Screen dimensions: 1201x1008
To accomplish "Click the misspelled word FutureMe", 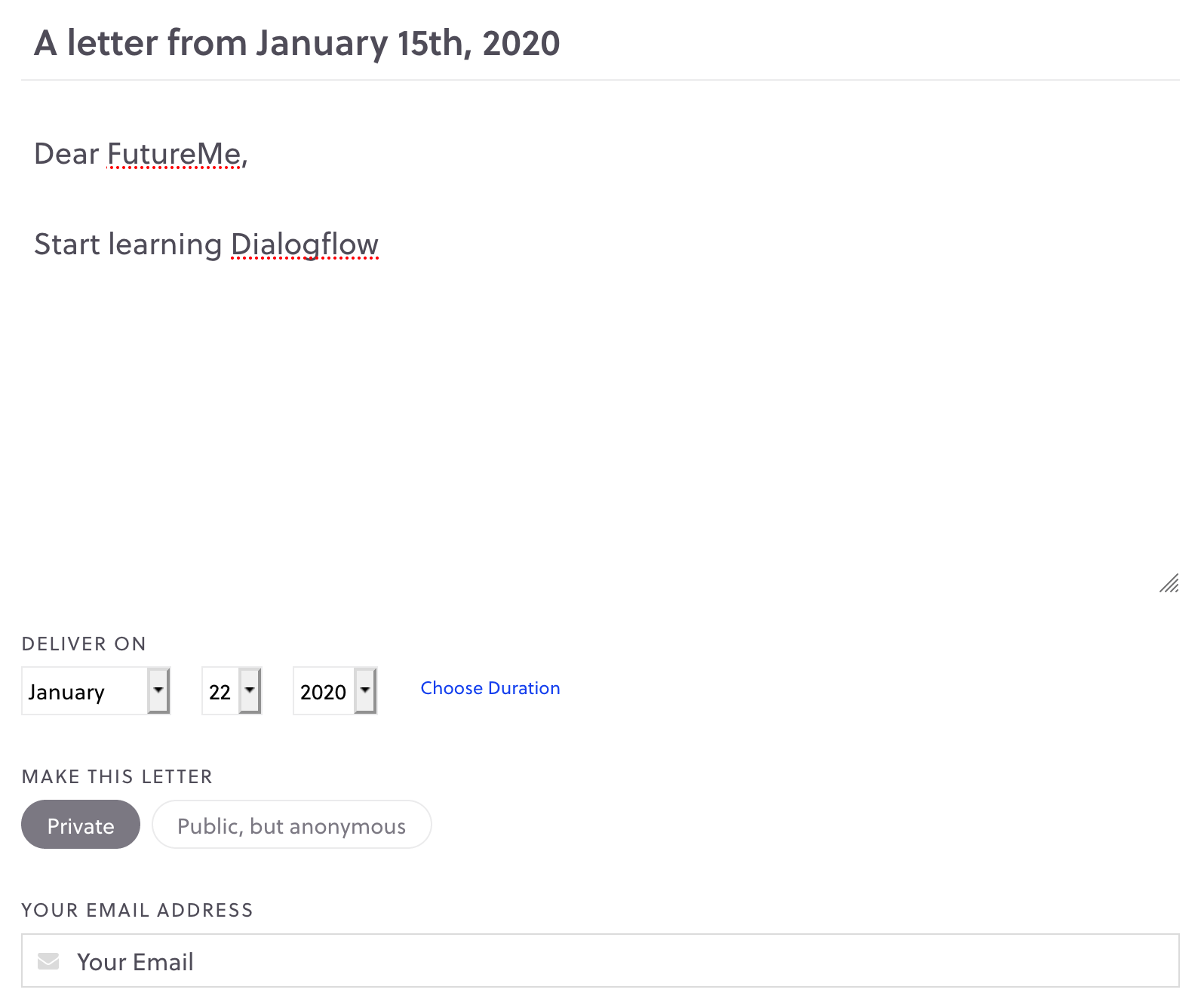I will tap(174, 154).
